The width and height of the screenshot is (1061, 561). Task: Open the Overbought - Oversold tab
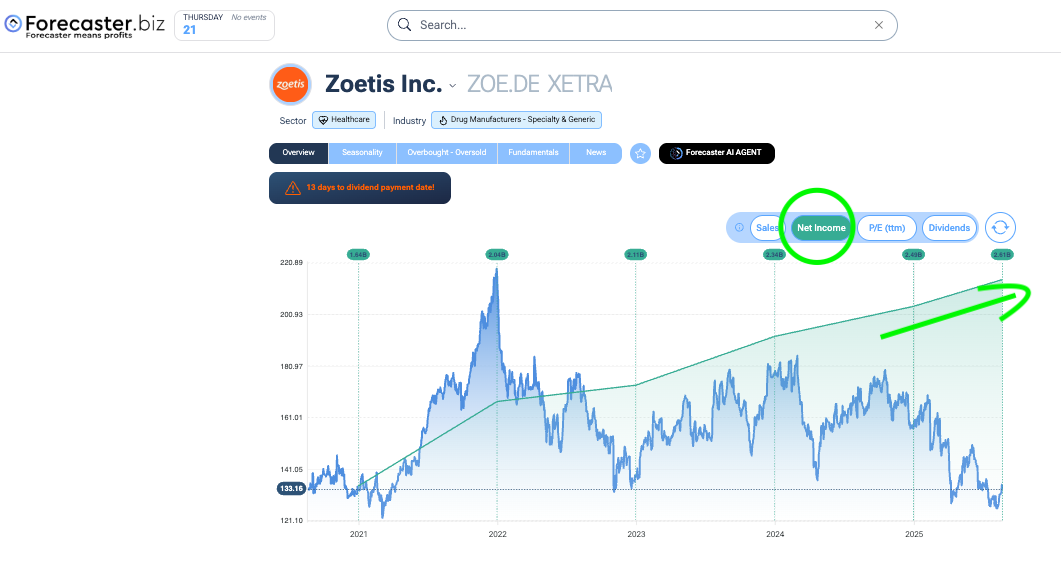point(447,153)
